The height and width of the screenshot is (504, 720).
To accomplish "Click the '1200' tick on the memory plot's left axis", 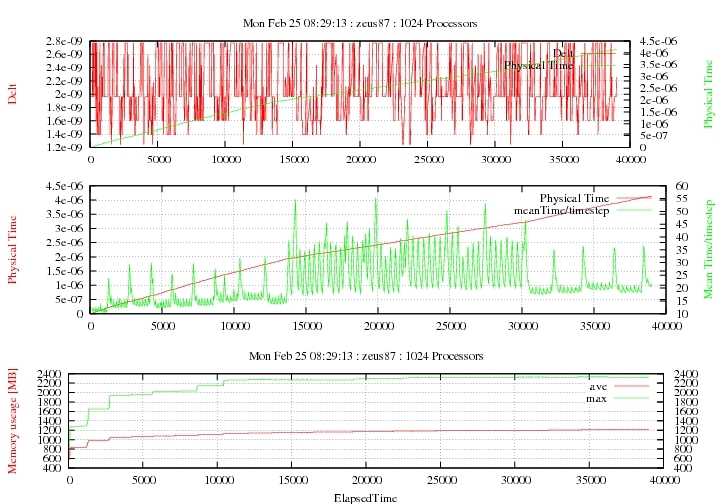I will coord(49,430).
